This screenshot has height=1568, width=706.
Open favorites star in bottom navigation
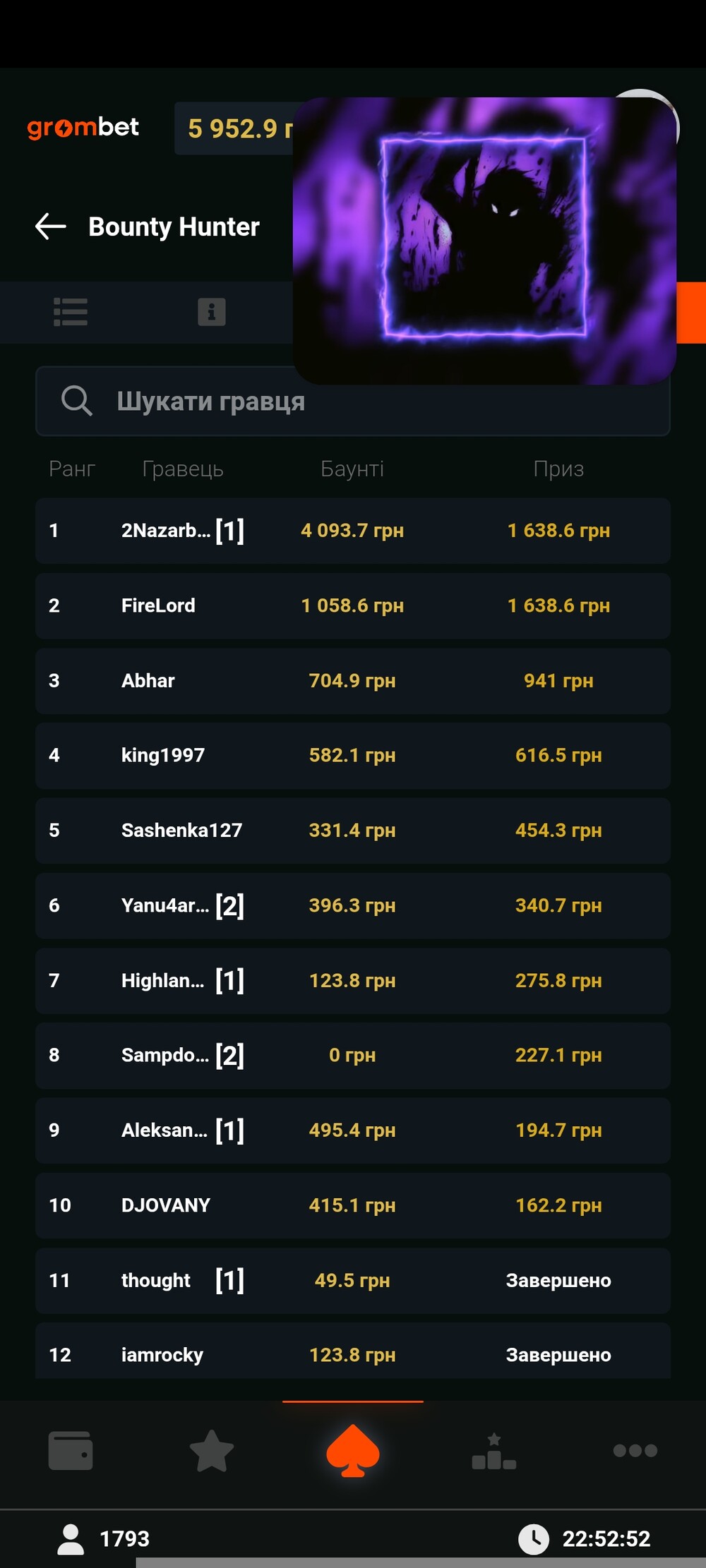[x=212, y=1450]
